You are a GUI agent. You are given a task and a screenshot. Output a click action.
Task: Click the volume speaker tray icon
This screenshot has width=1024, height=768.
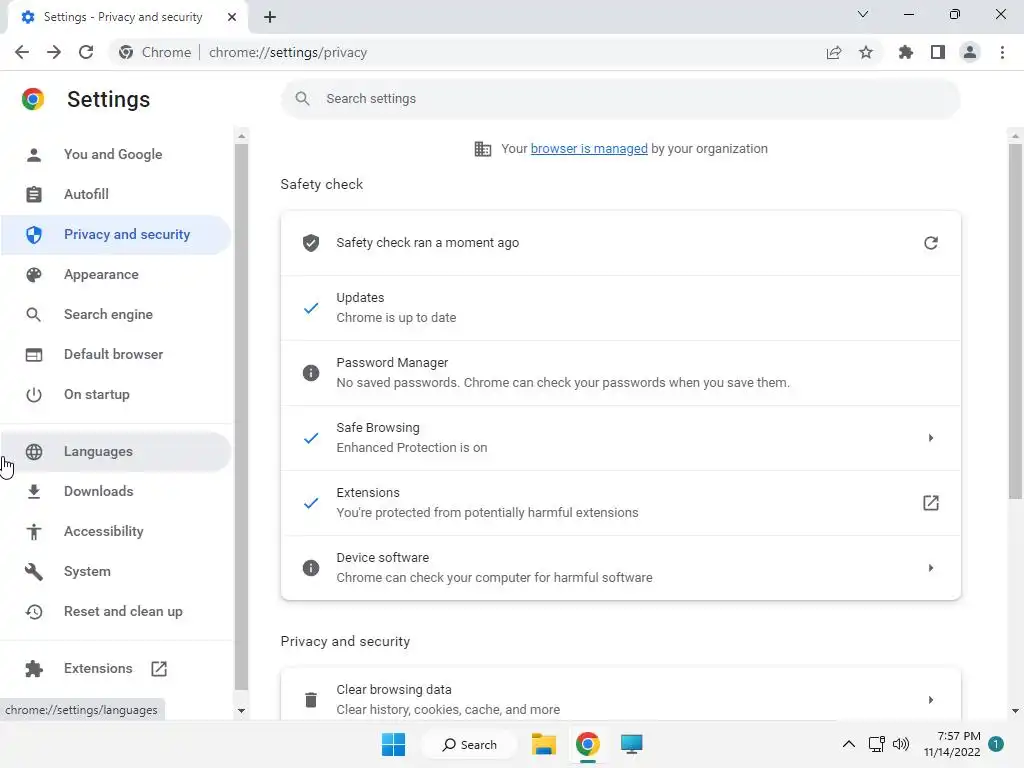pyautogui.click(x=901, y=744)
